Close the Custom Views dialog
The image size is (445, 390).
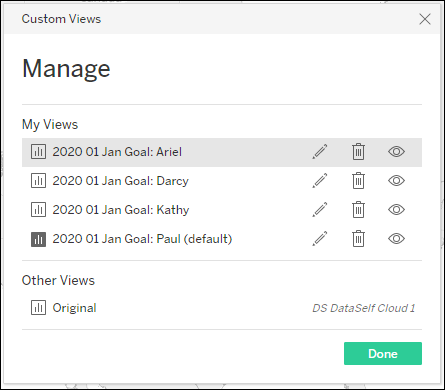pos(425,19)
